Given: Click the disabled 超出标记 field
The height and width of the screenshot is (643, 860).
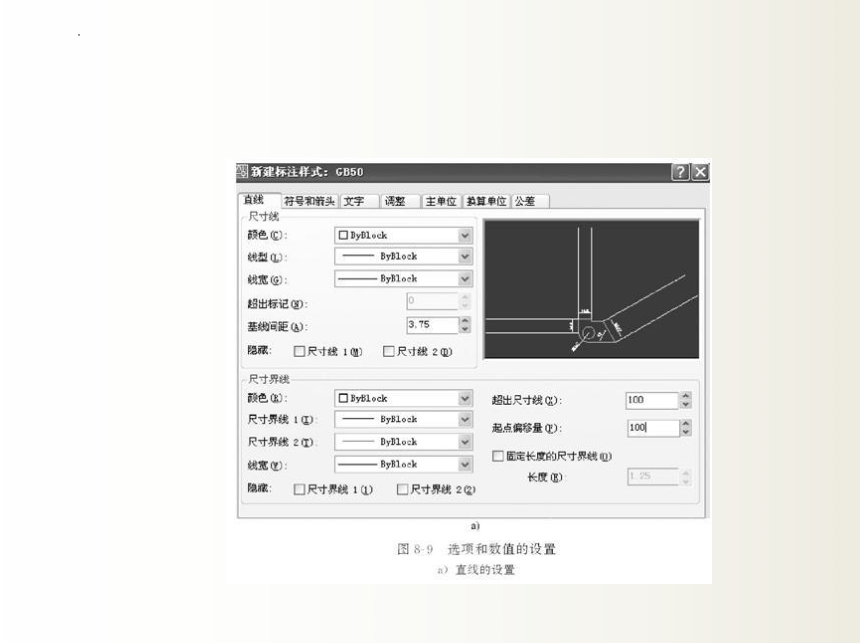Looking at the screenshot, I should pyautogui.click(x=432, y=301).
